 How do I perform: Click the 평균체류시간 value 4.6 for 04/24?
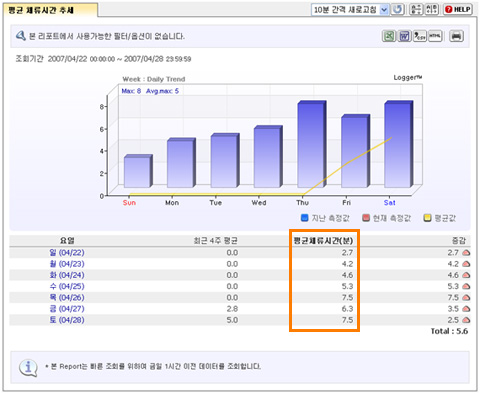(347, 275)
